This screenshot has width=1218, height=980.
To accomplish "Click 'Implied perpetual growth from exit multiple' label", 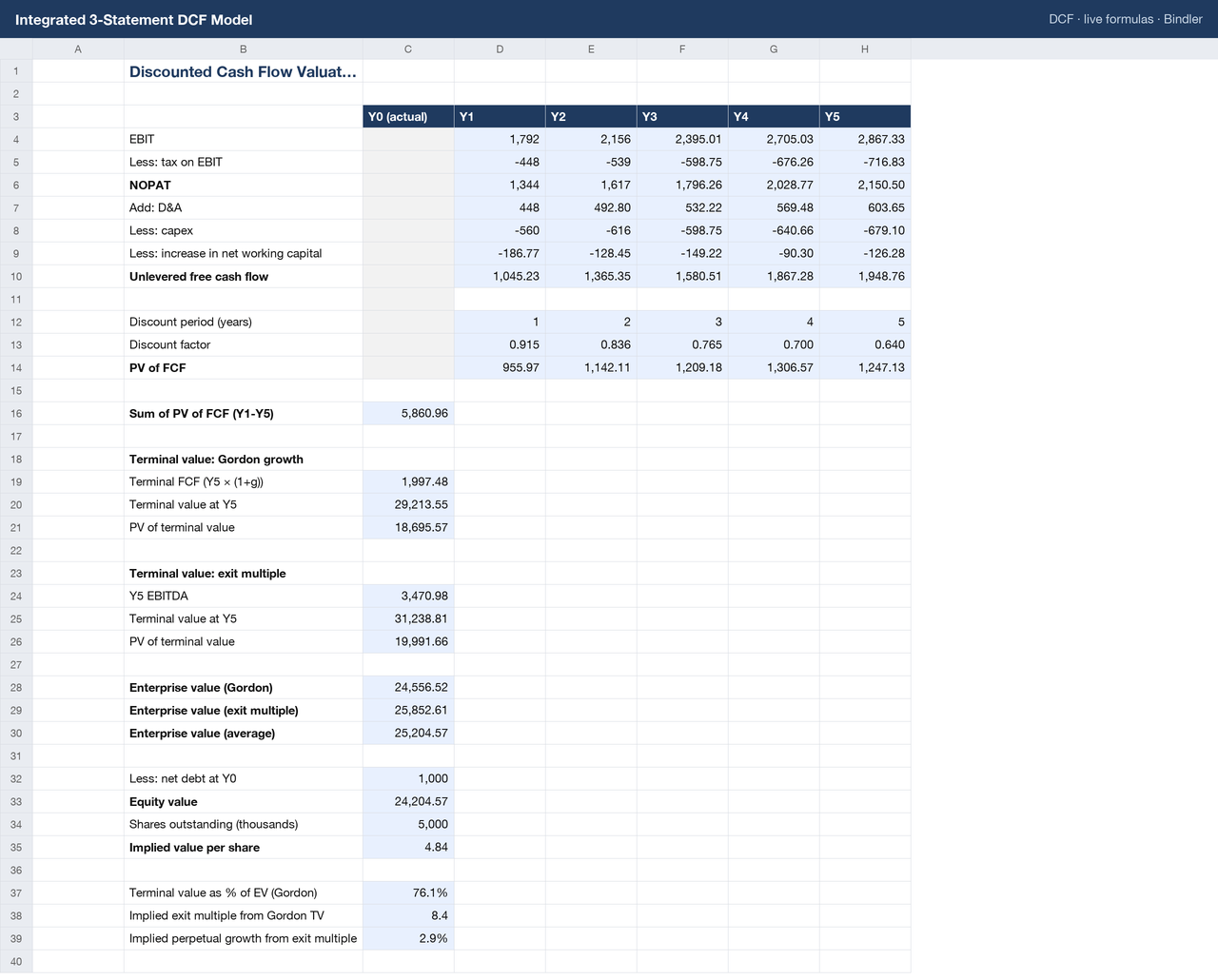I will (x=243, y=939).
